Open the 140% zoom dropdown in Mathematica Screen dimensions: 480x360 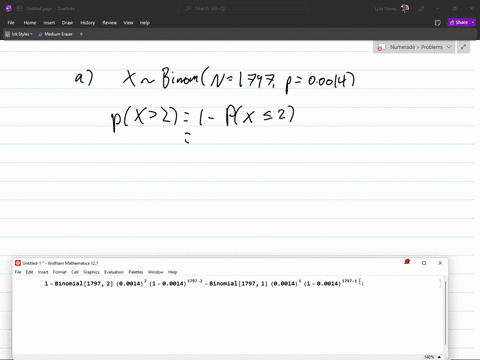click(433, 357)
